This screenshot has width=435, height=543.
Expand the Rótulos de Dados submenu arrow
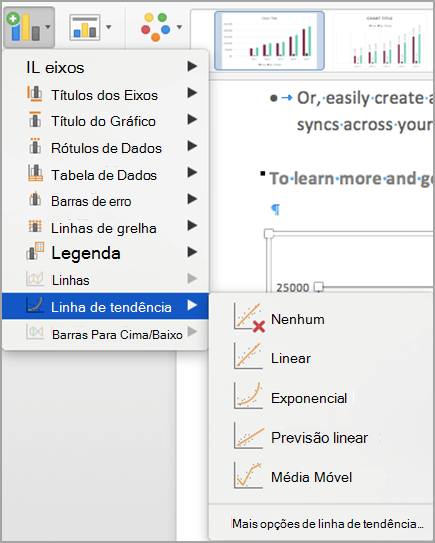[x=192, y=146]
